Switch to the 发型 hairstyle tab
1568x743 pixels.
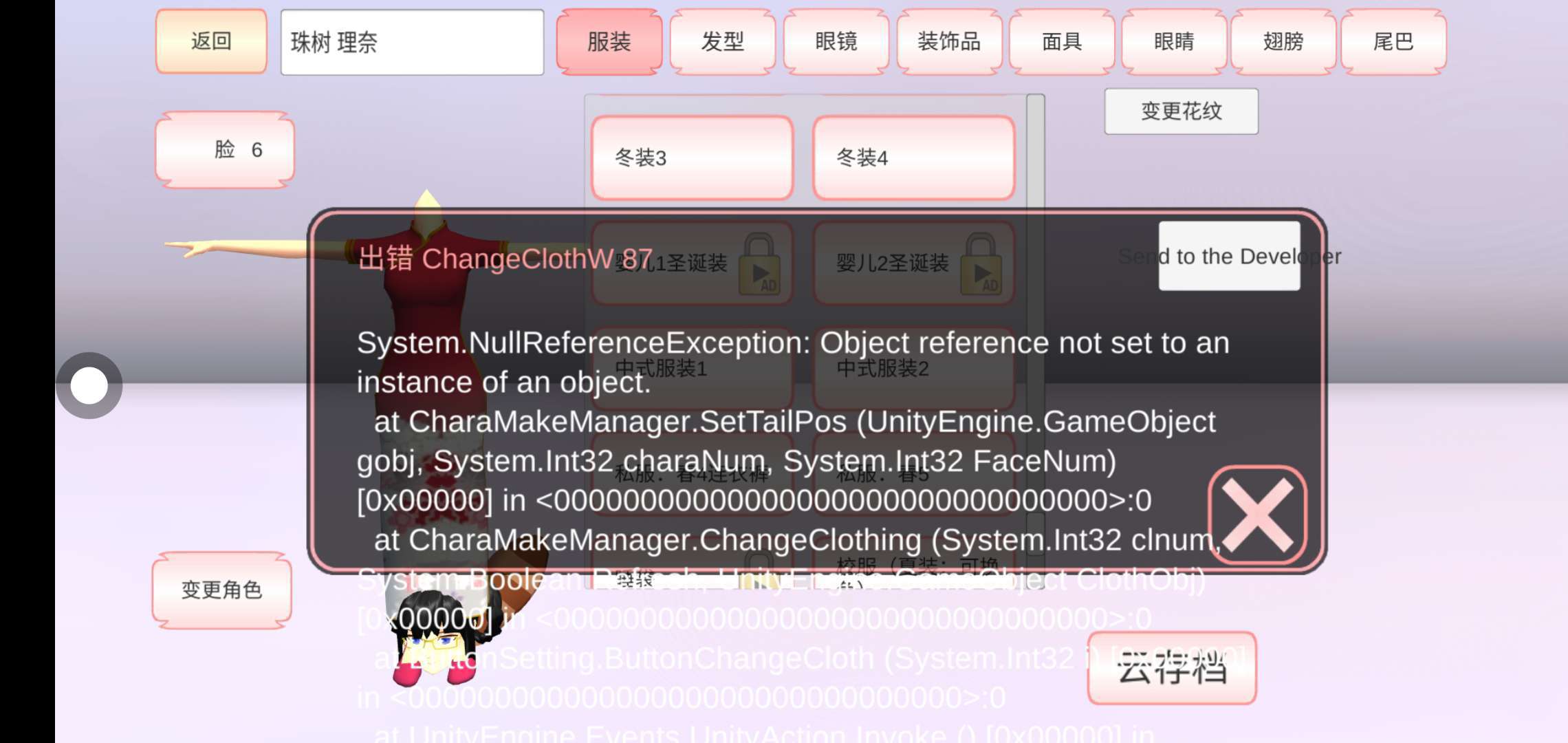click(x=723, y=41)
